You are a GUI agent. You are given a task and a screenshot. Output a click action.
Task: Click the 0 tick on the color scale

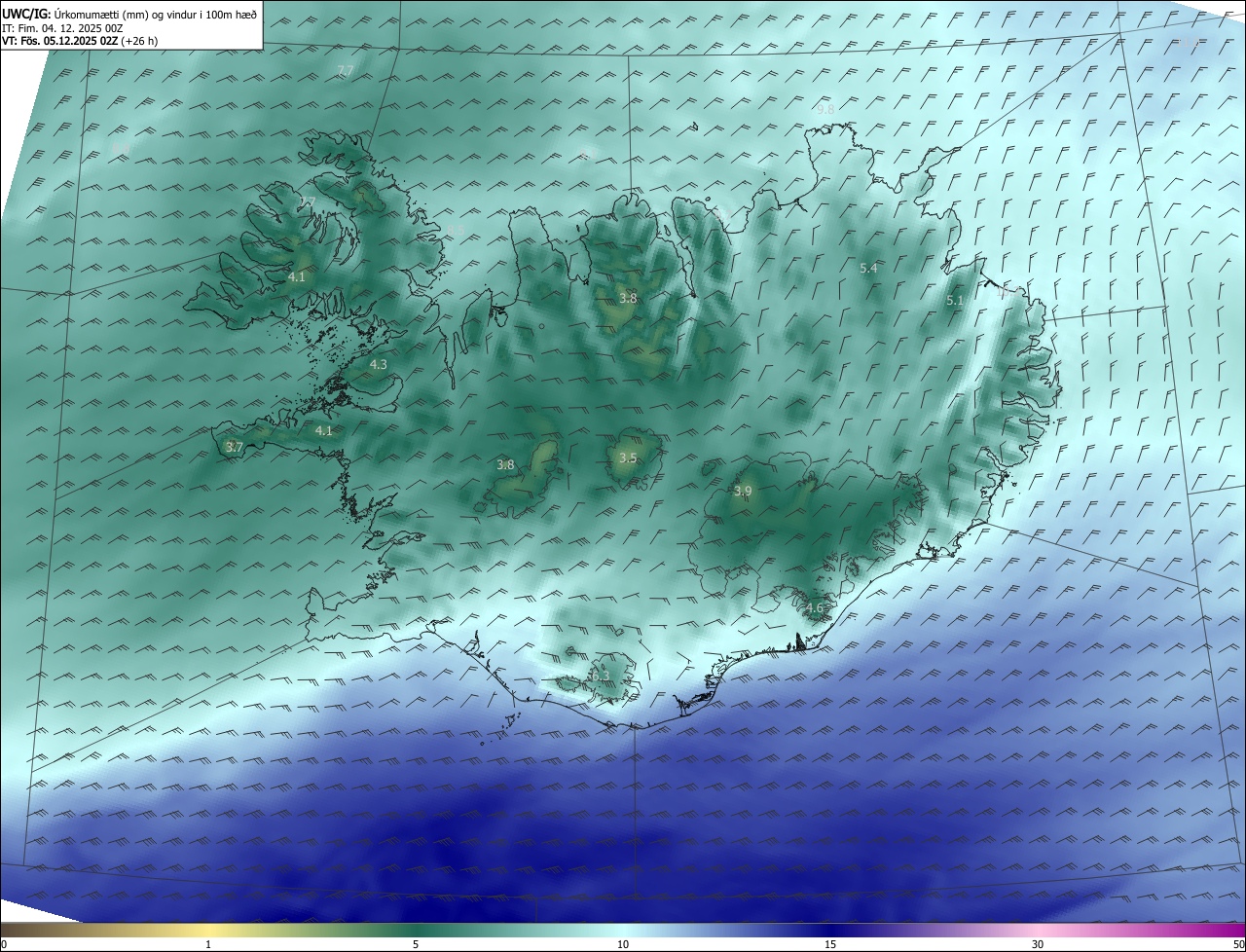tap(4, 944)
